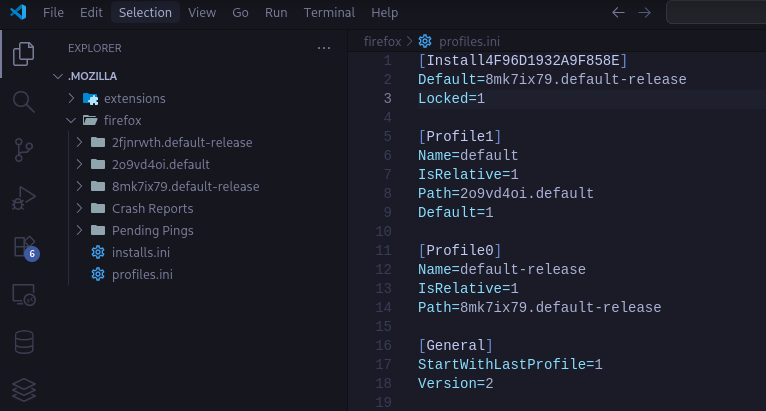Viewport: 766px width, 411px height.
Task: Open the File menu
Action: click(x=53, y=12)
